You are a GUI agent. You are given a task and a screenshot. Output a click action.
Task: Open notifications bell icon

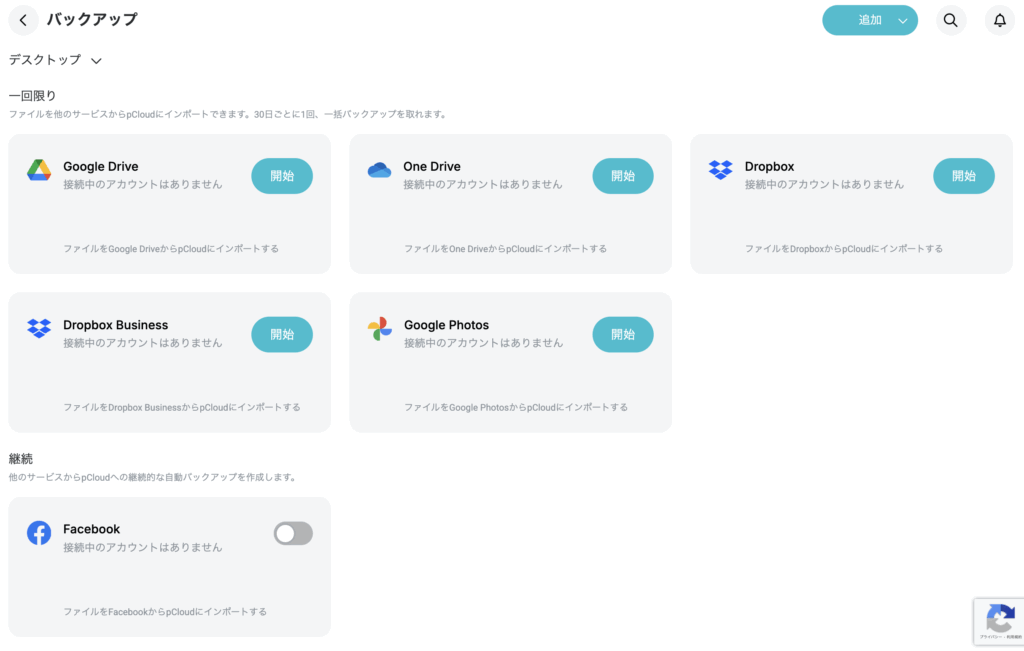click(x=1000, y=20)
